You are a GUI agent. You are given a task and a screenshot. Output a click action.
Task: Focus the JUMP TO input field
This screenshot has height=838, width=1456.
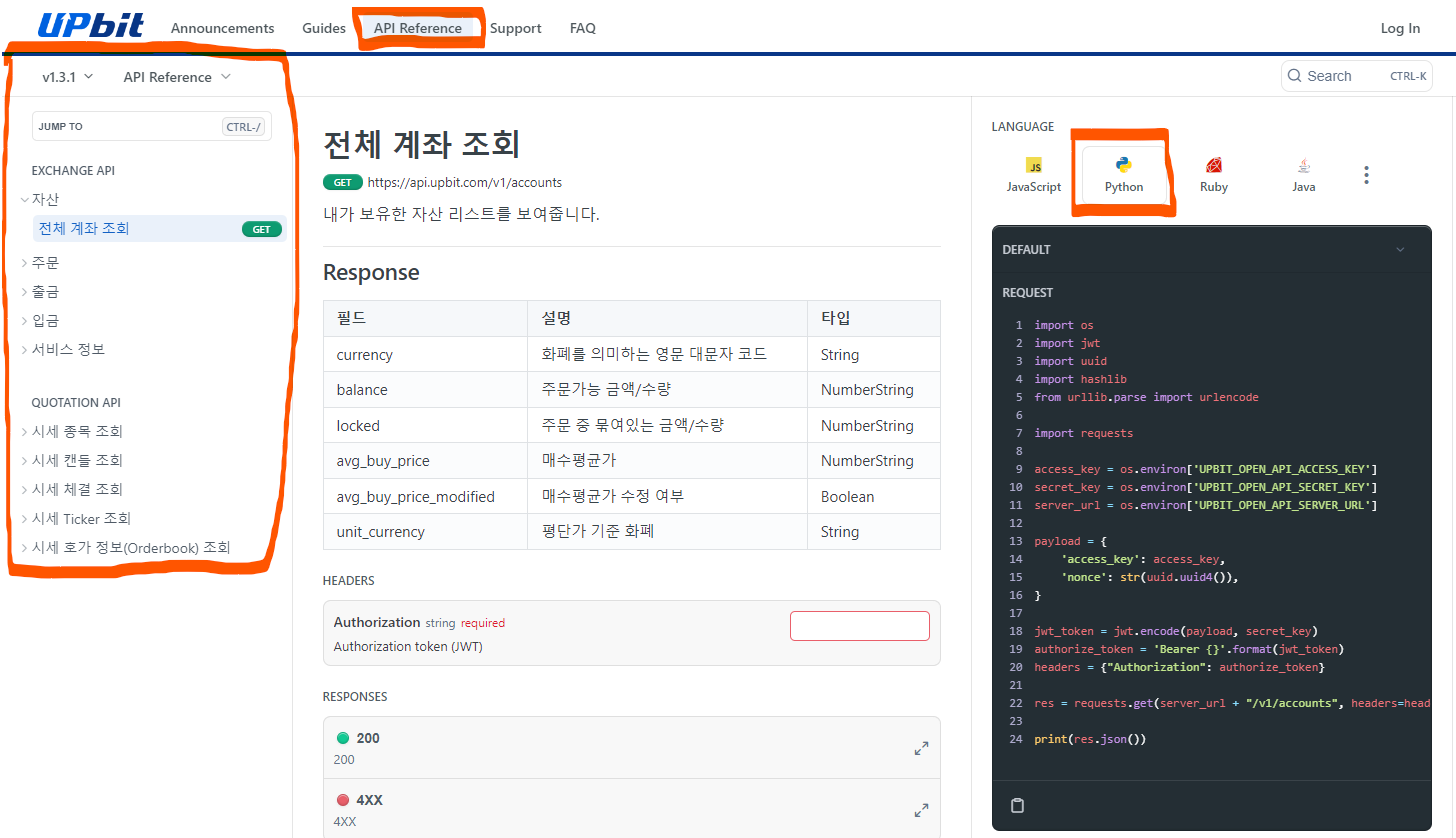152,126
